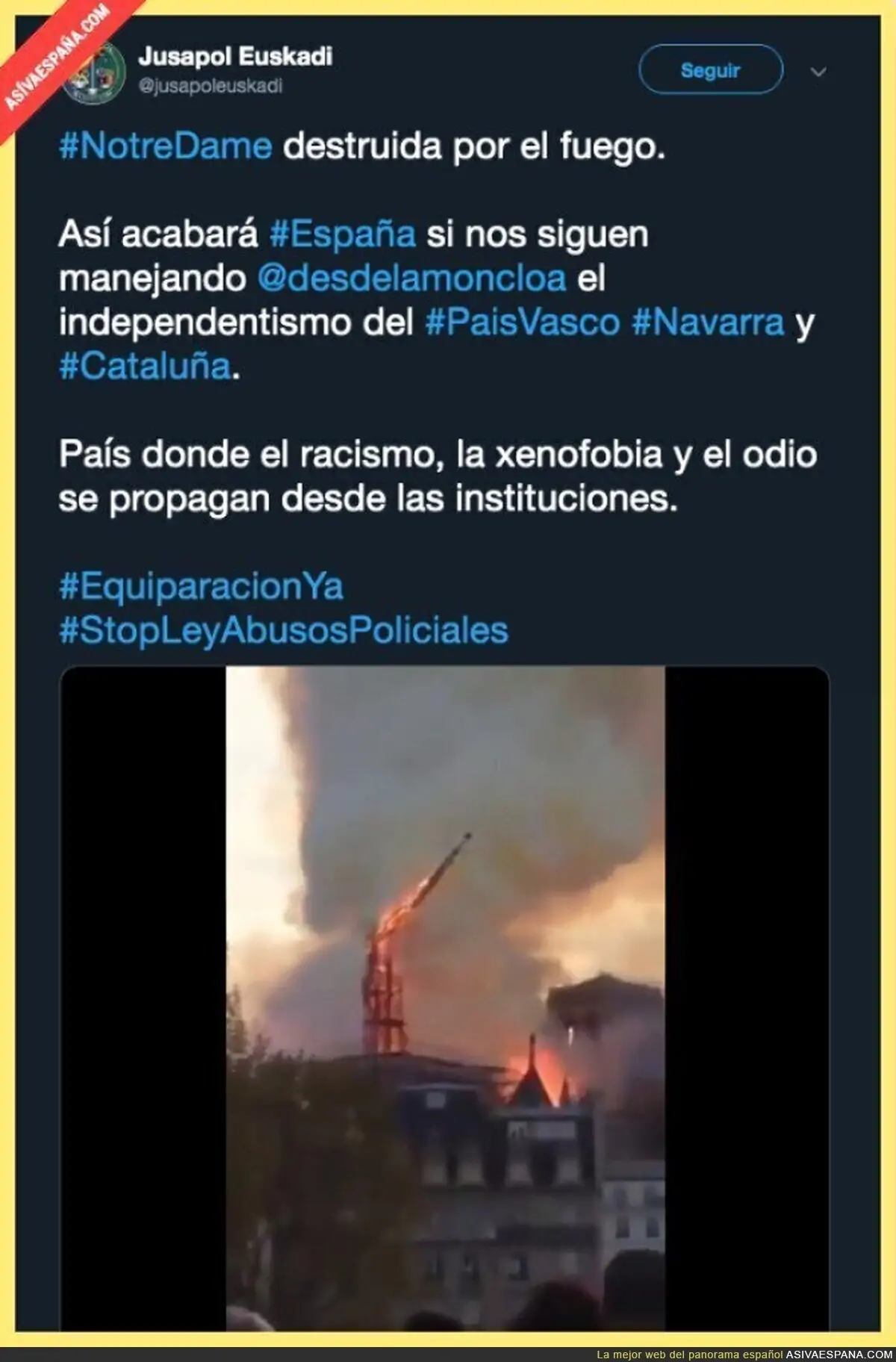Click the footer slogan La mejor web
The width and height of the screenshot is (896, 1362).
[690, 1354]
